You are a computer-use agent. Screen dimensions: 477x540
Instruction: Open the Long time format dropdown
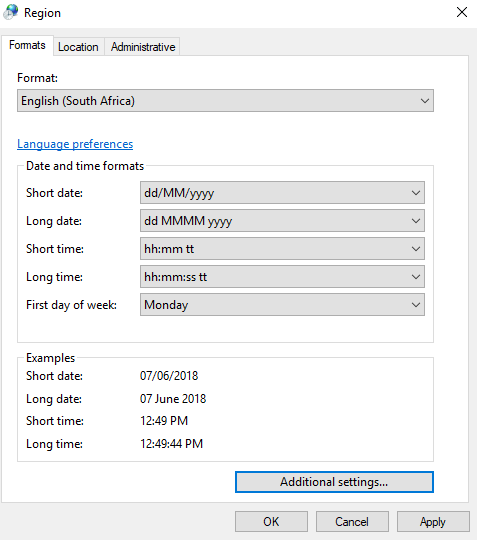tap(282, 277)
